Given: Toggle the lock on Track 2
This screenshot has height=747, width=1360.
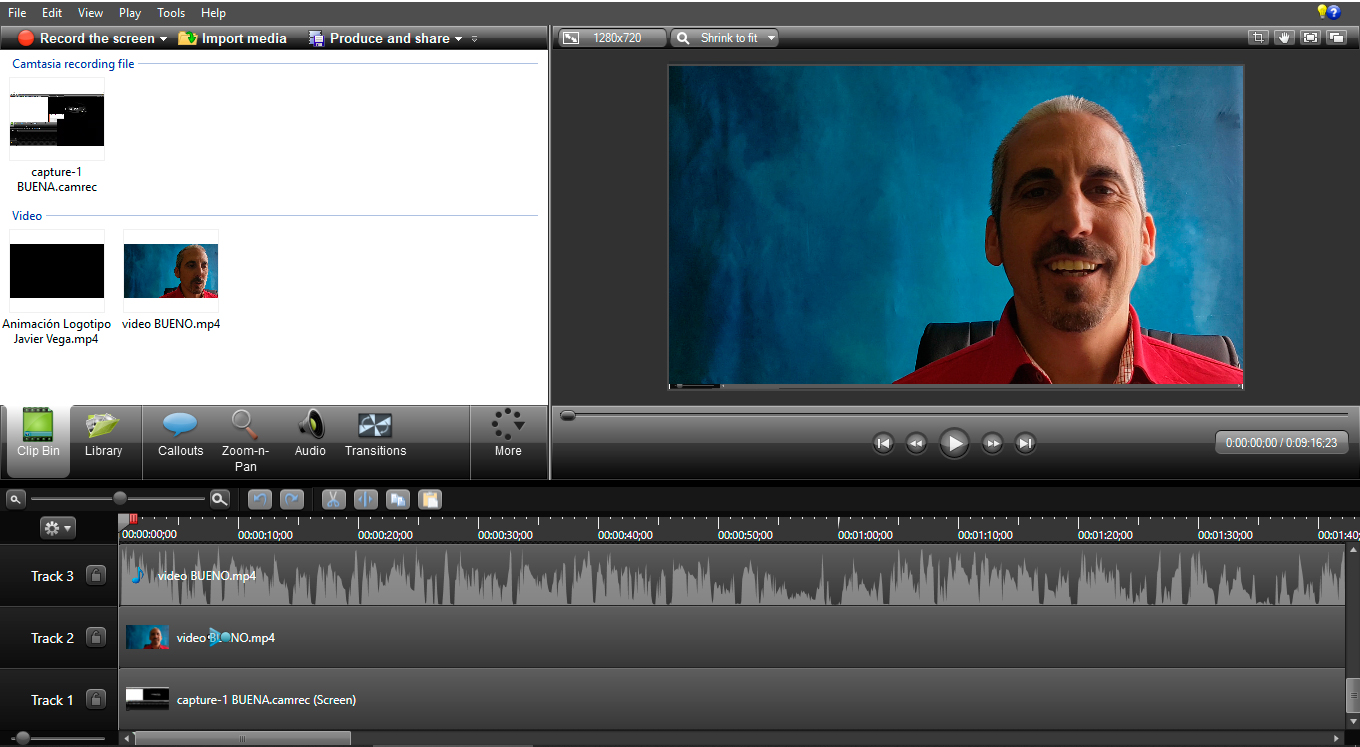Looking at the screenshot, I should tap(95, 637).
